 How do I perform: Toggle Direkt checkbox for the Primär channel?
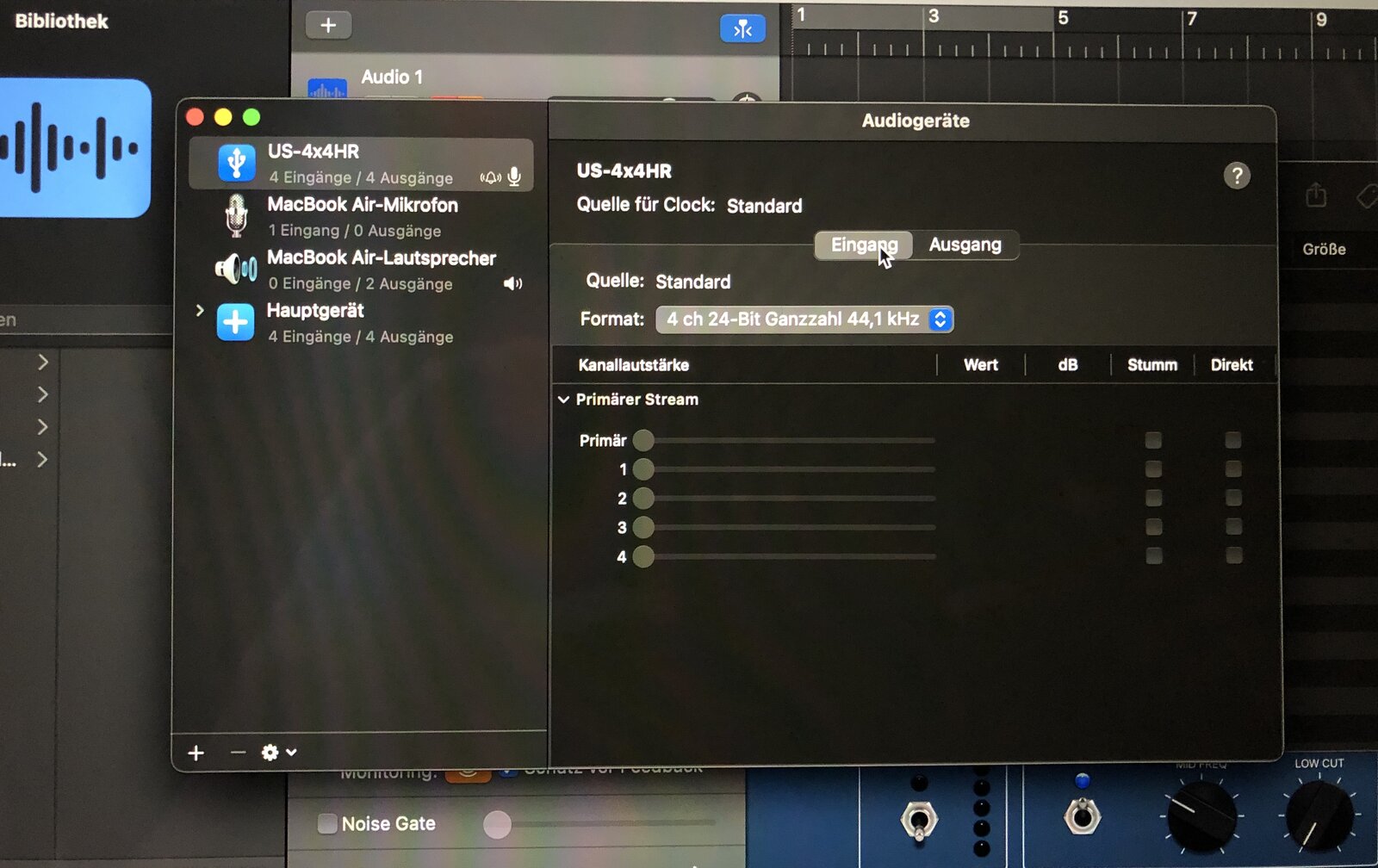tap(1233, 441)
